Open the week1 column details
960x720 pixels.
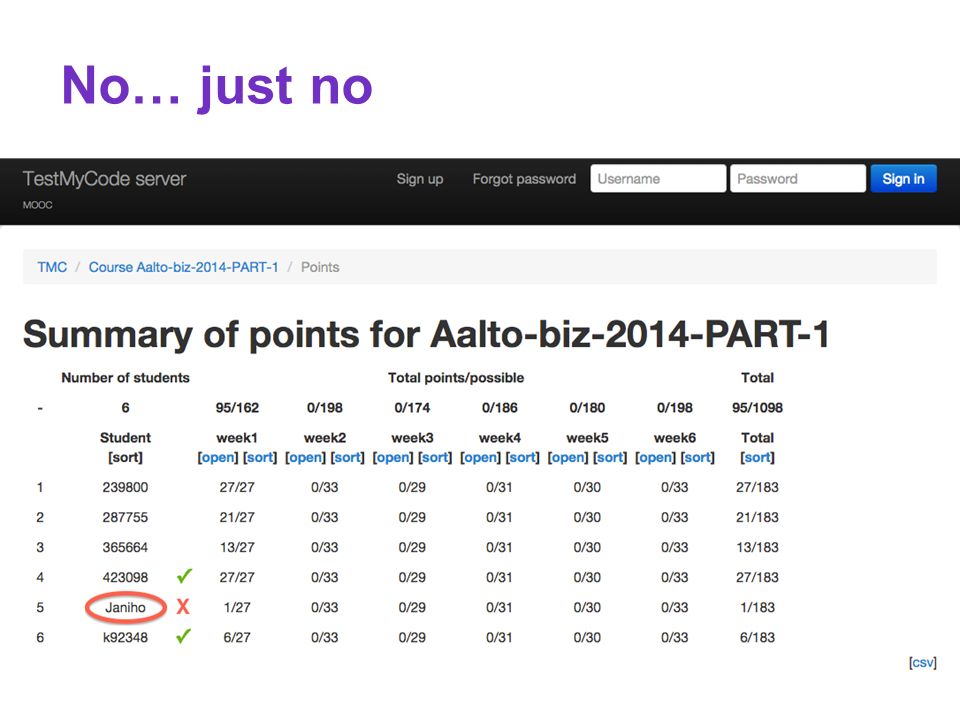tap(217, 457)
